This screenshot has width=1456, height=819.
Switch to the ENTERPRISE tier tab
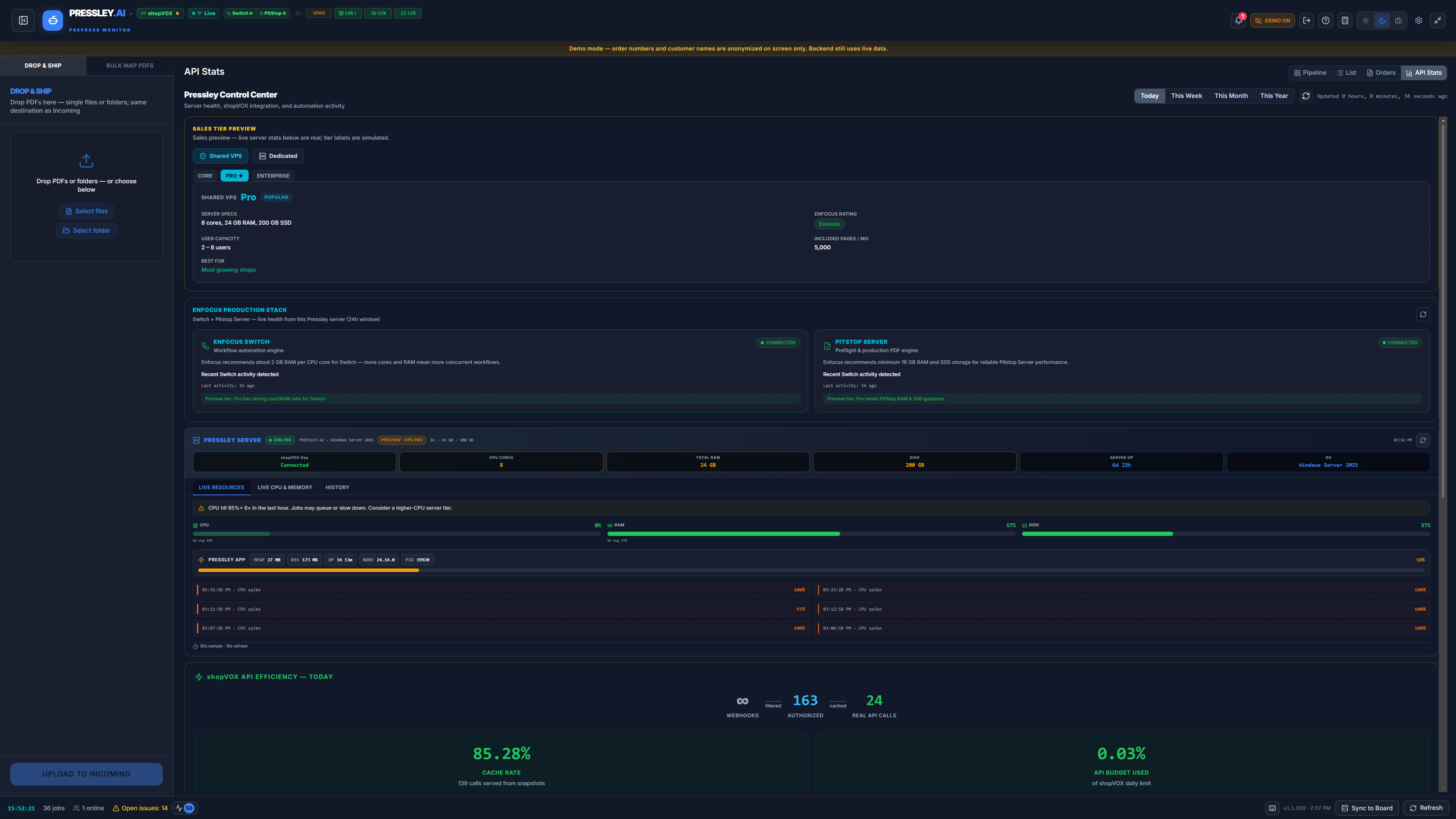pos(273,176)
